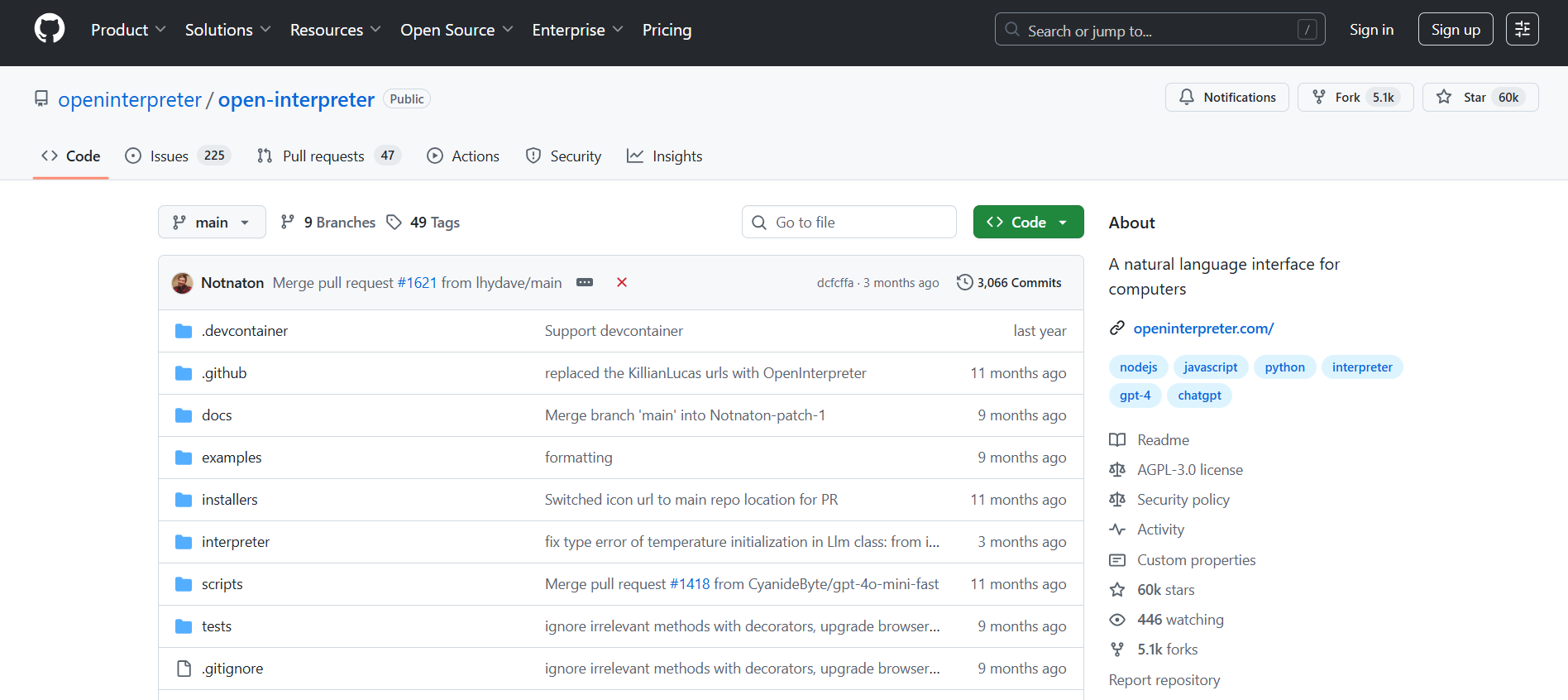Open the interpreter folder icon
Viewport: 1568px width, 700px height.
(184, 542)
